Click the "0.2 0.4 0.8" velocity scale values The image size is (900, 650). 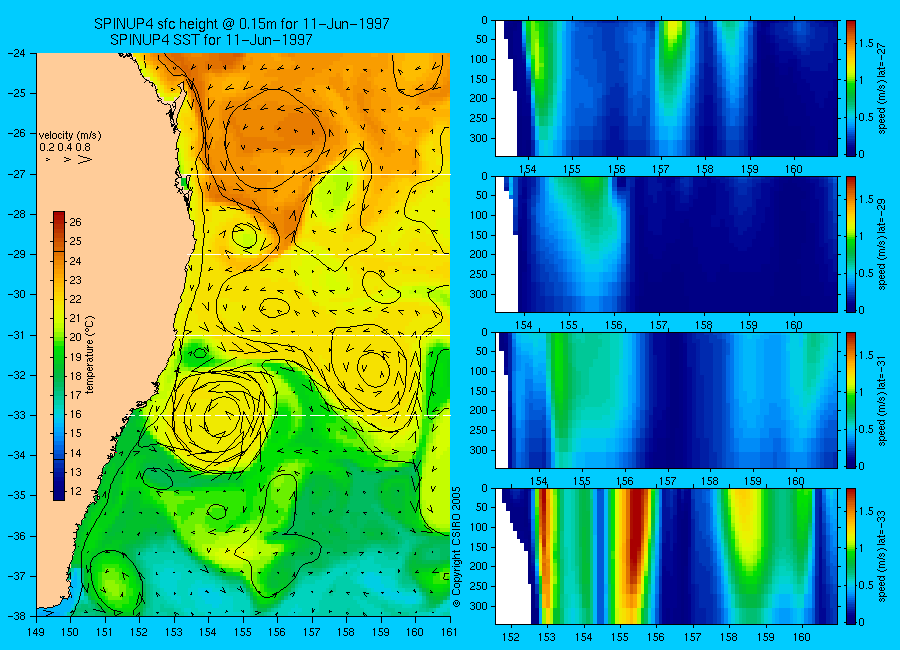point(65,148)
